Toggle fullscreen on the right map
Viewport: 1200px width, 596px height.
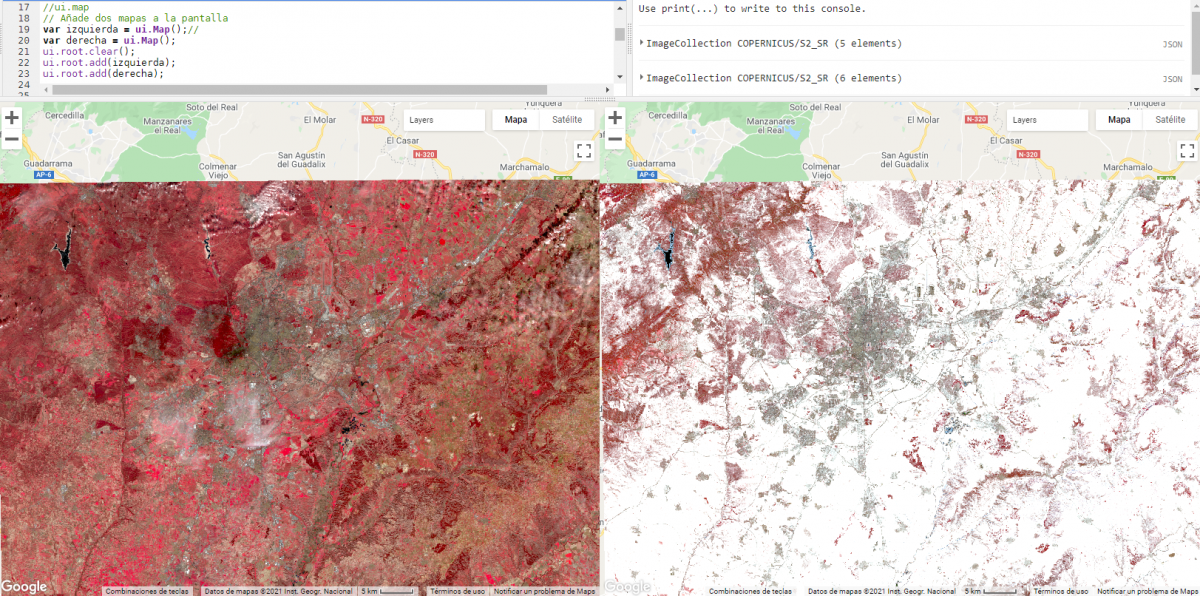pos(1187,151)
